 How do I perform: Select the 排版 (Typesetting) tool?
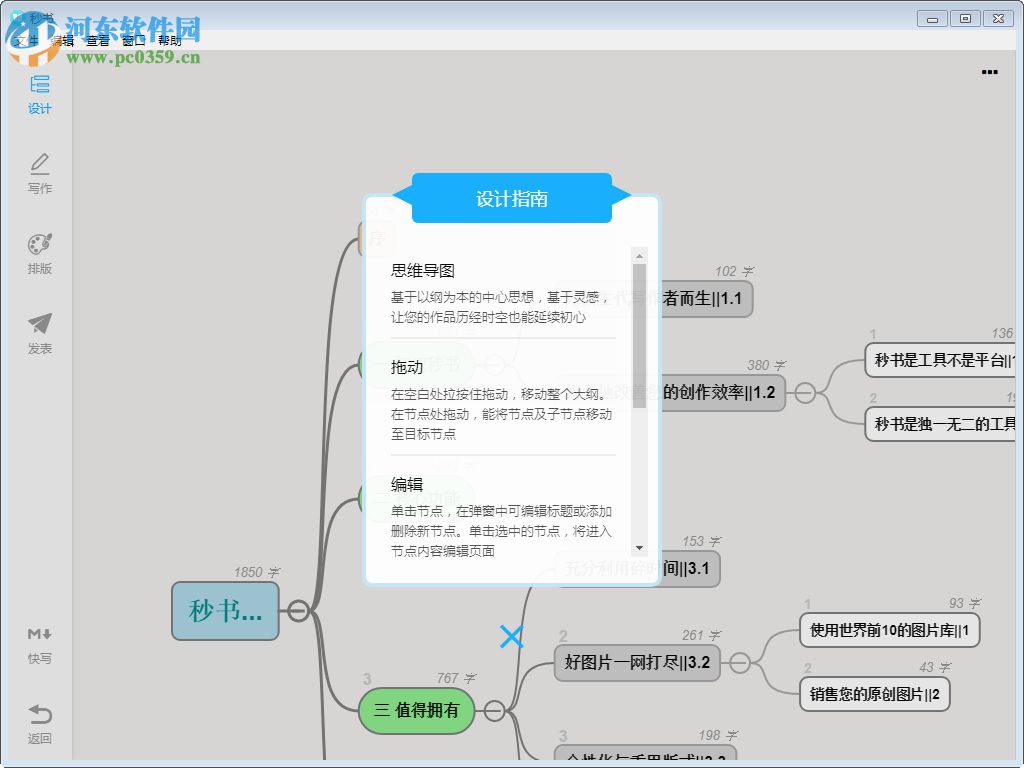click(39, 252)
